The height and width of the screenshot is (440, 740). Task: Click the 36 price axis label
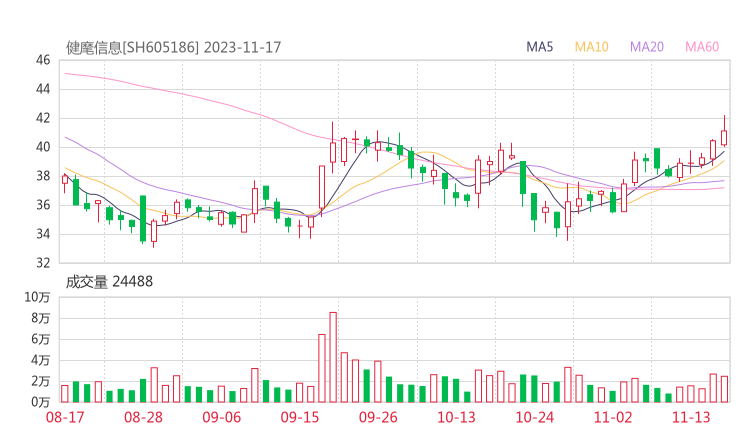[43, 205]
